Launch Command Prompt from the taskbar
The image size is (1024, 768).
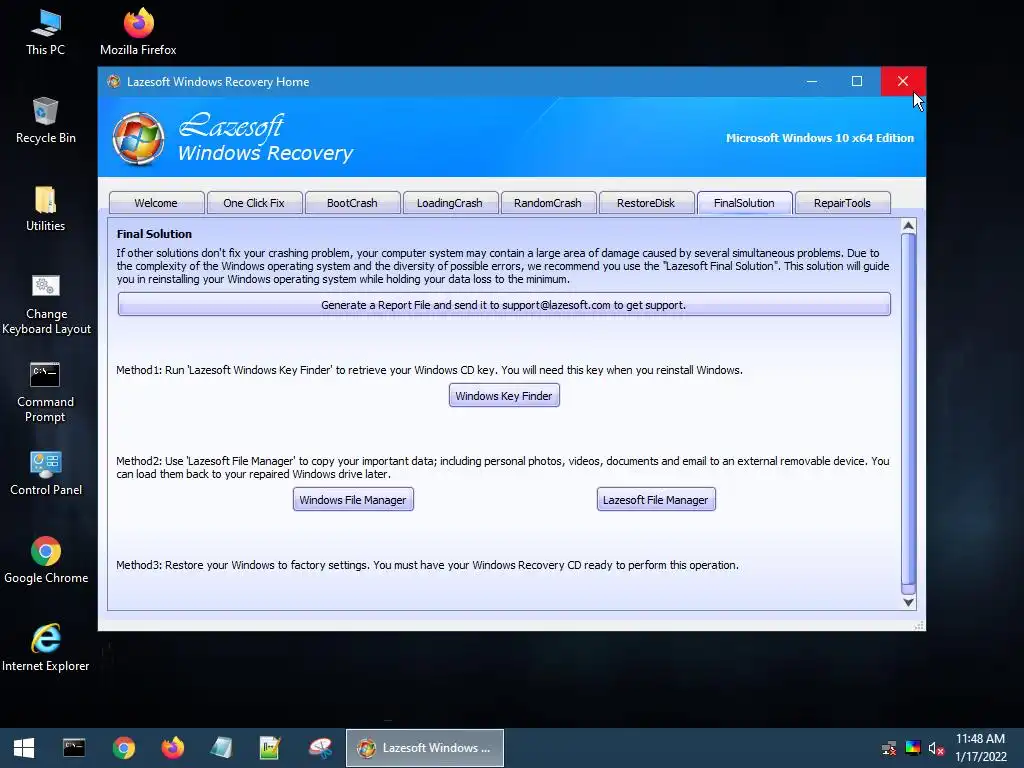coord(74,748)
